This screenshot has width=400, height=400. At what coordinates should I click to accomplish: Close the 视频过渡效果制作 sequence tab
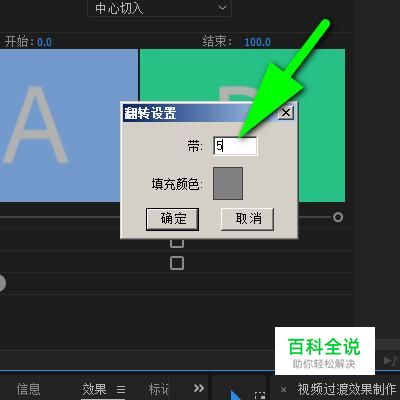pos(283,389)
